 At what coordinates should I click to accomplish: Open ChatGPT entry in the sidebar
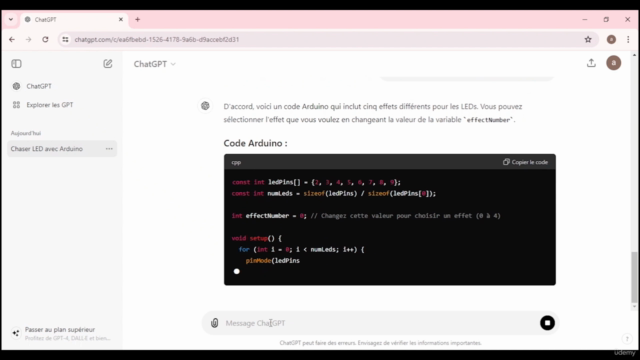tap(62, 86)
